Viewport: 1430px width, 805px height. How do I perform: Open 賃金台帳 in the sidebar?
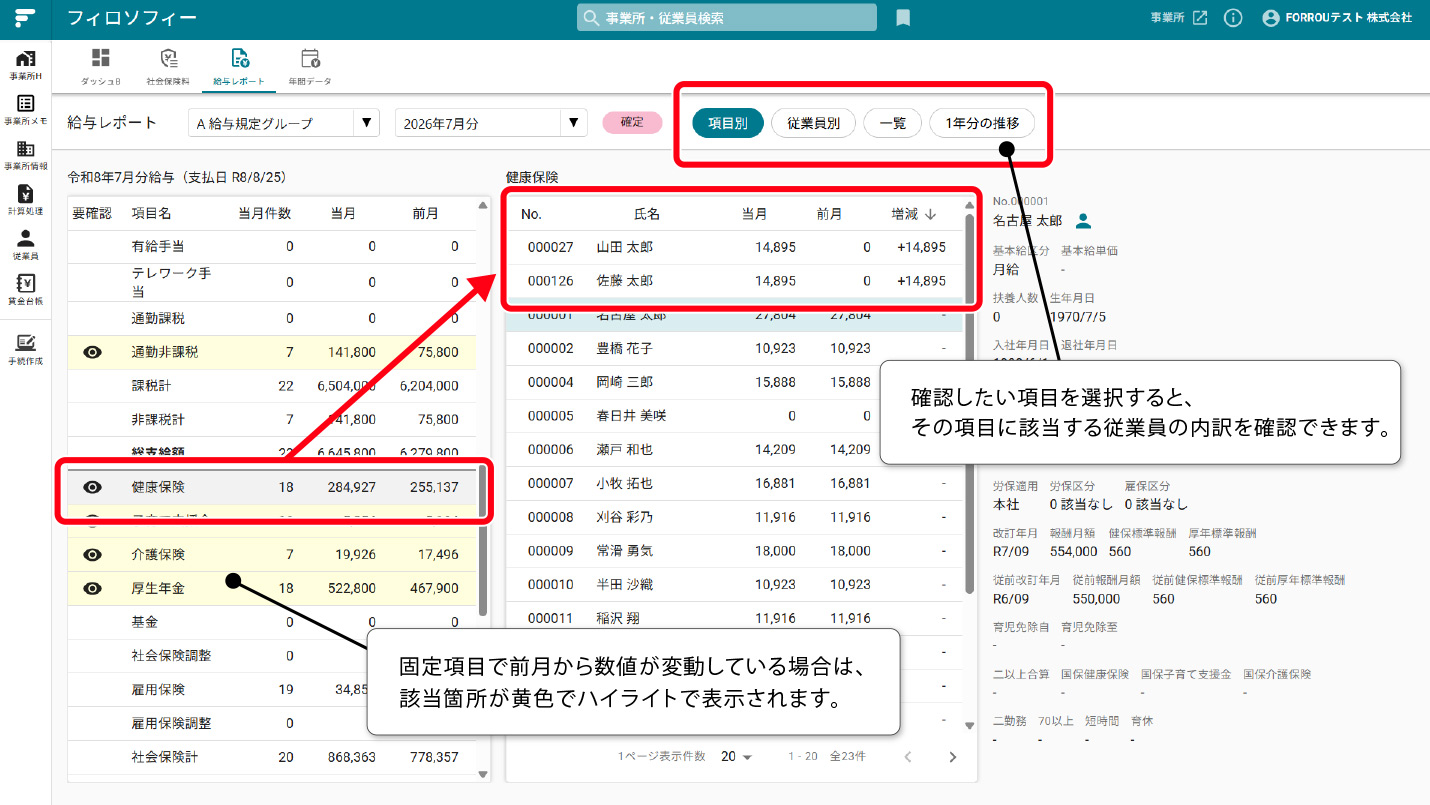pos(26,290)
